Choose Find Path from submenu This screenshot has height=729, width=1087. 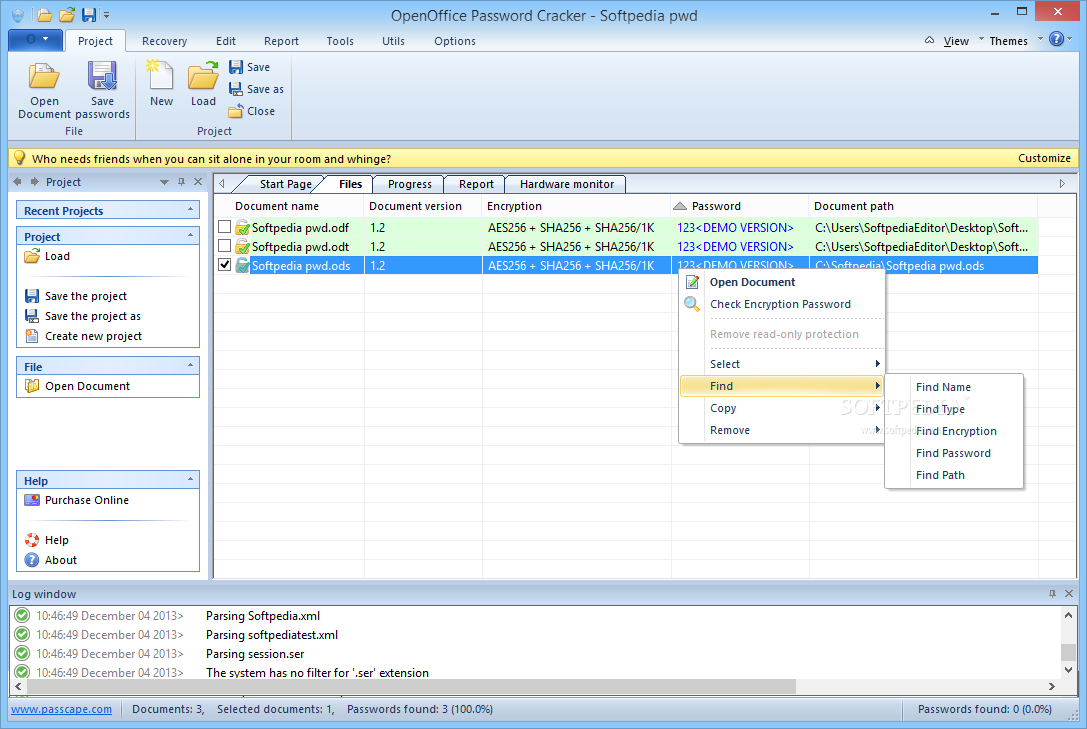point(940,475)
